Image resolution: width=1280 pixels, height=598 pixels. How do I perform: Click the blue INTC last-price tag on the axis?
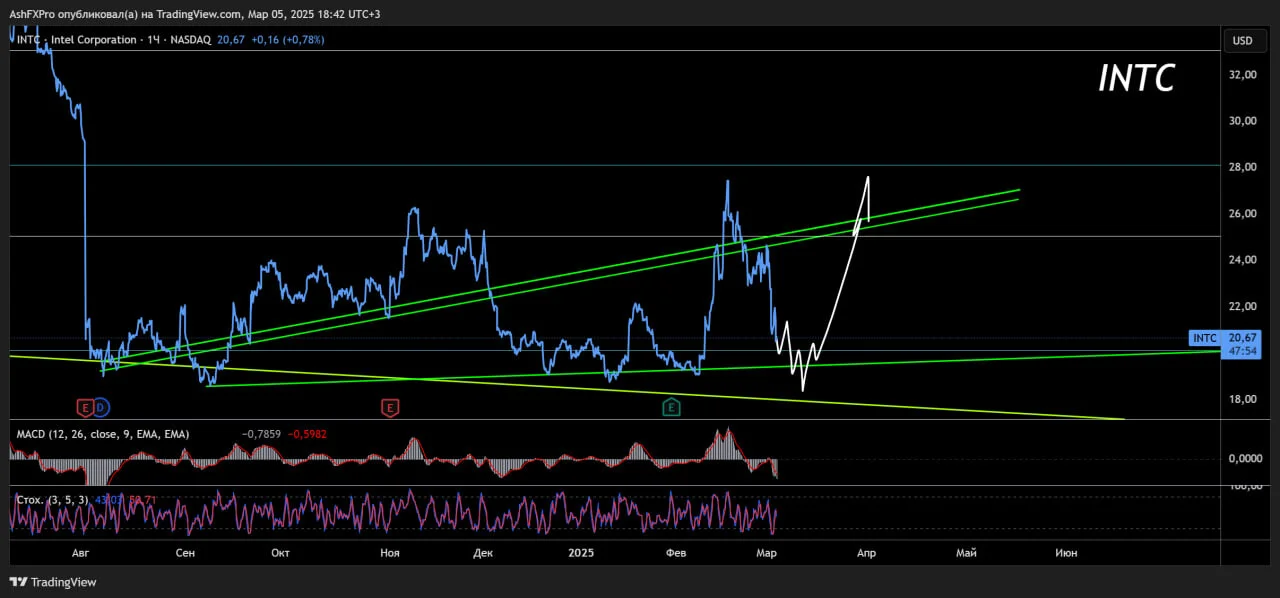click(1204, 338)
